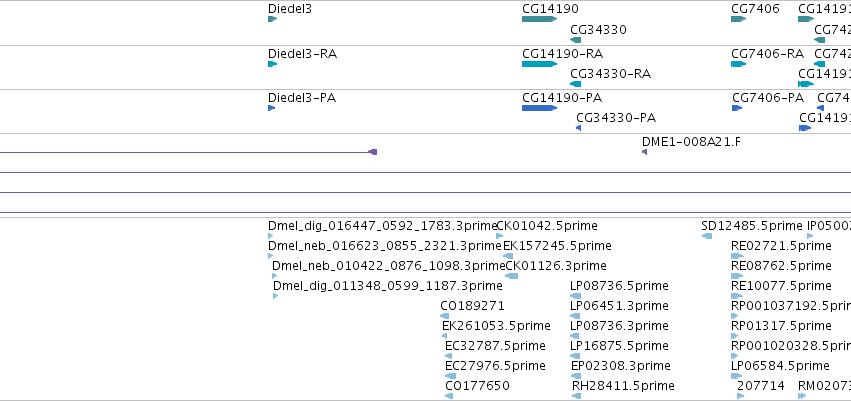Select Dmel_neb_010422_0876_1098.3prime EST label
Image resolution: width=851 pixels, height=401 pixels.
click(x=389, y=266)
